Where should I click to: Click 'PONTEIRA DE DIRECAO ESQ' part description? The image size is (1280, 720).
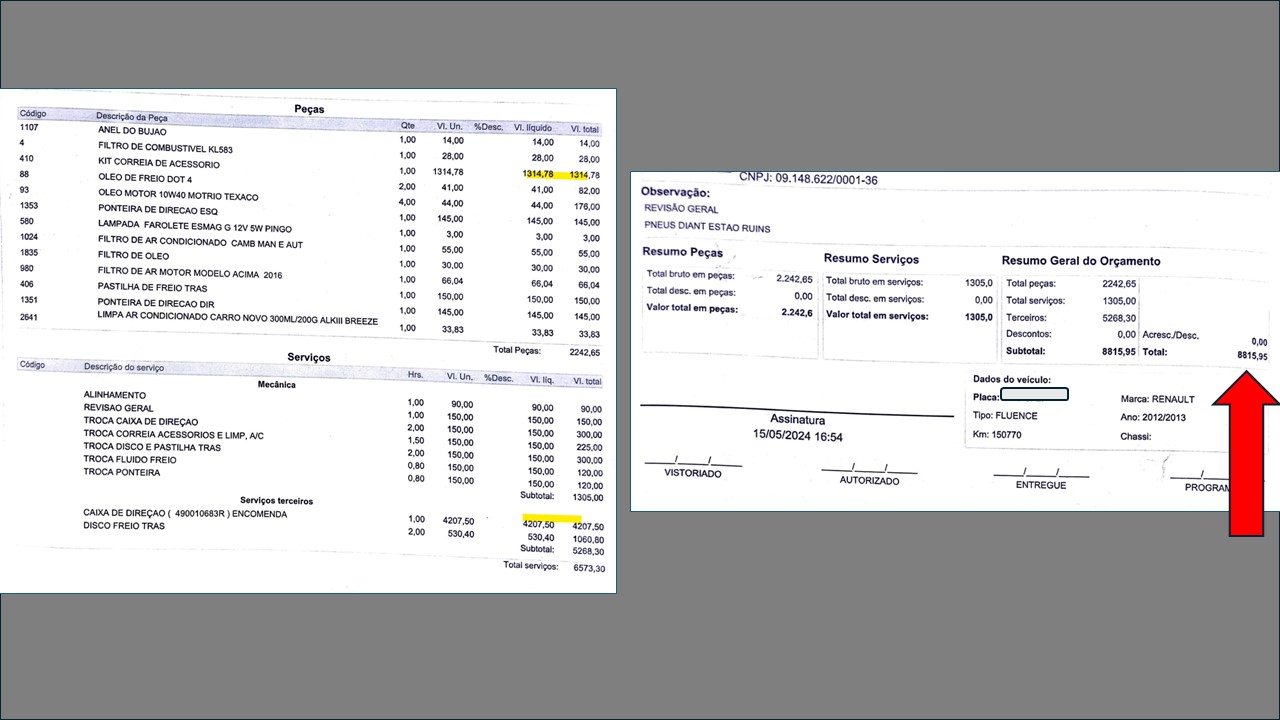pos(156,209)
